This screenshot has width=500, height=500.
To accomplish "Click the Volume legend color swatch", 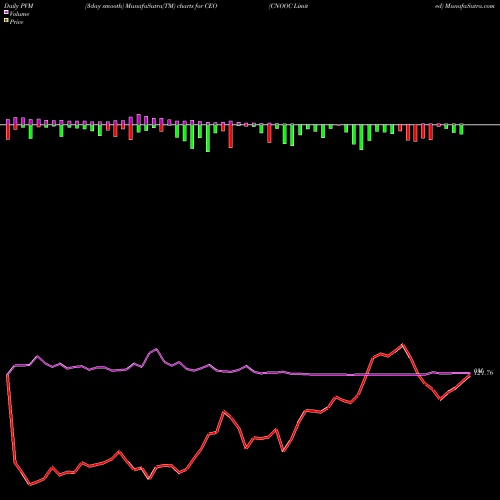I will click(x=6, y=13).
